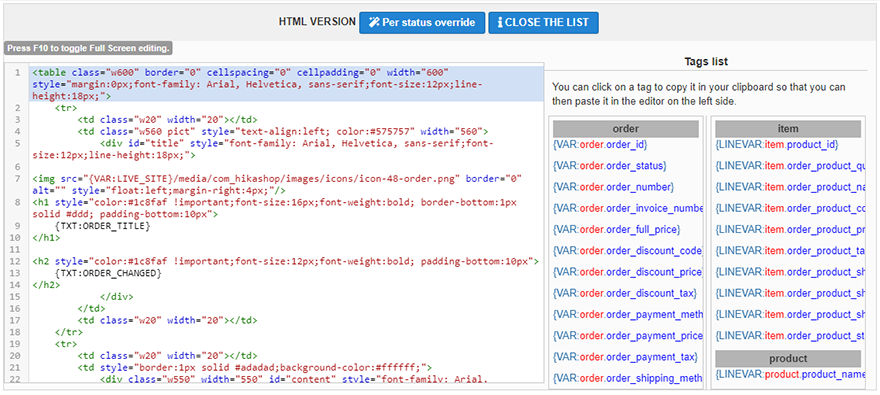This screenshot has width=880, height=395.
Task: Copy the item order_product_ta tag
Action: (x=790, y=251)
